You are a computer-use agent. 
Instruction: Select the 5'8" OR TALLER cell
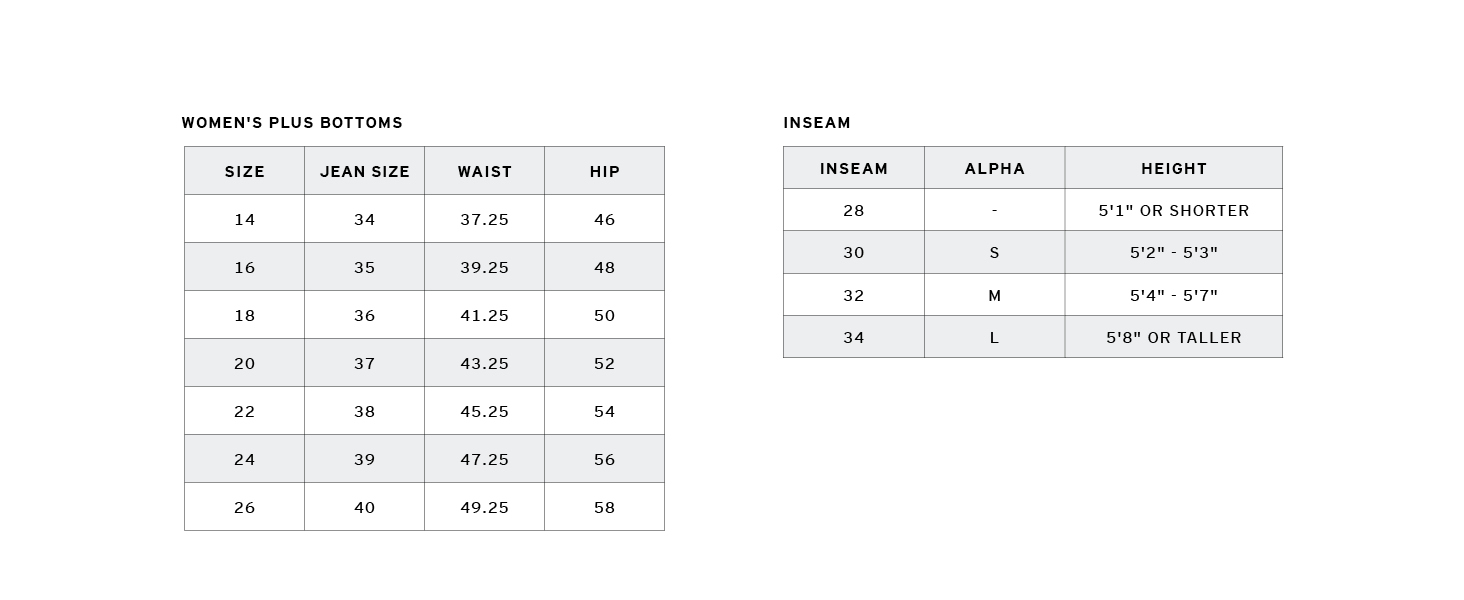[x=1174, y=337]
